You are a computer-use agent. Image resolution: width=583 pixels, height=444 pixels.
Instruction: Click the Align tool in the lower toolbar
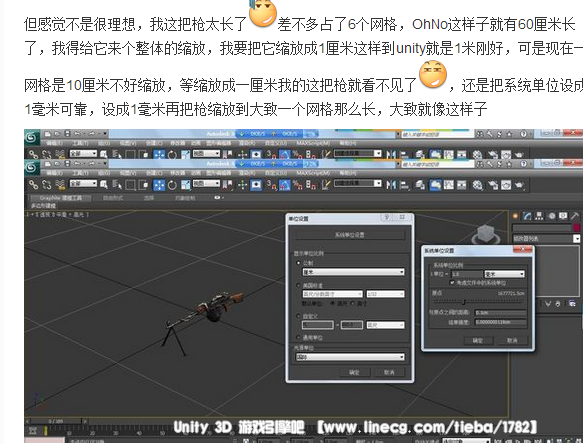pyautogui.click(x=405, y=184)
